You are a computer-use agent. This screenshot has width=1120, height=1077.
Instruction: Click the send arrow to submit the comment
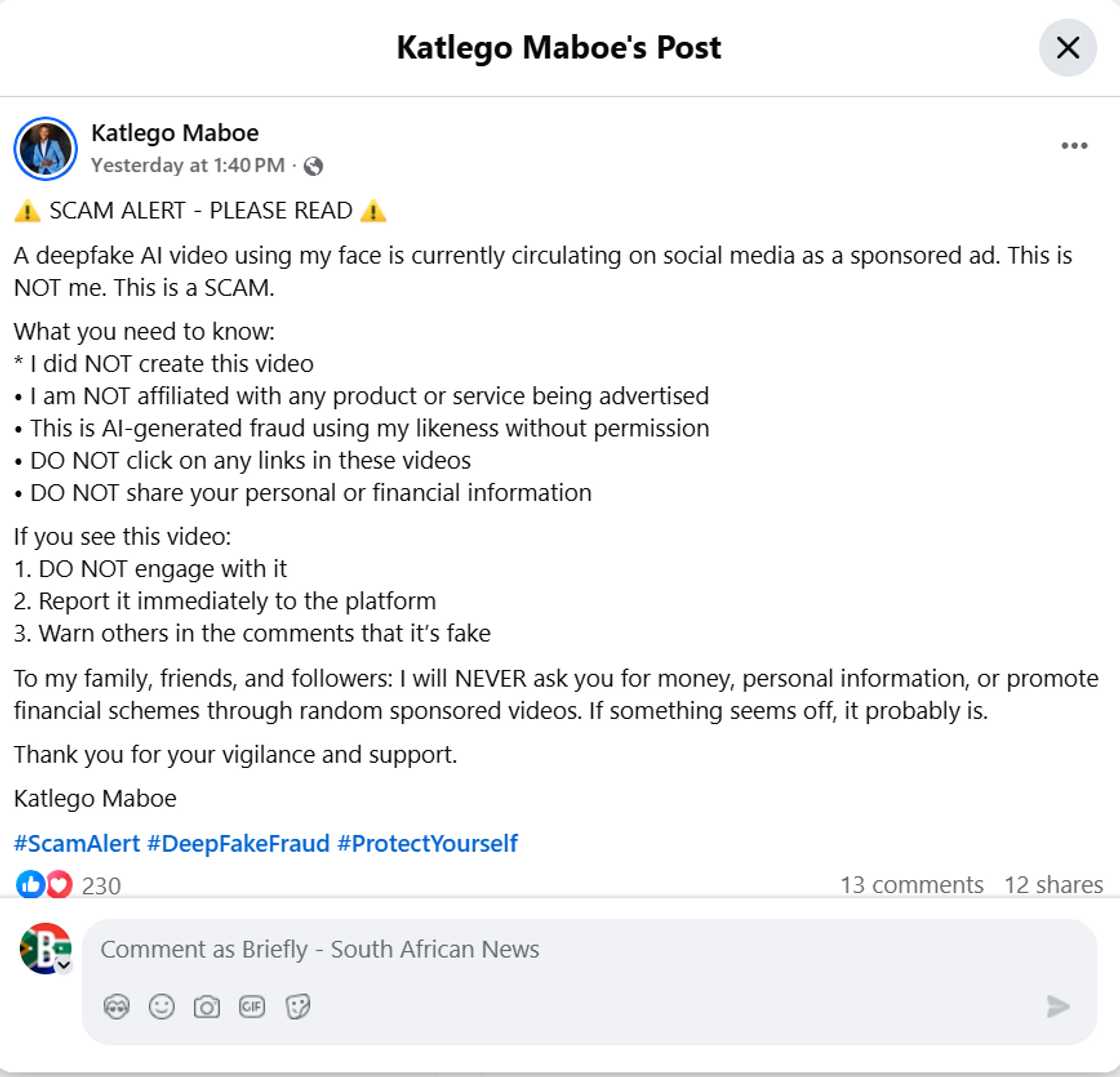coord(1057,1008)
